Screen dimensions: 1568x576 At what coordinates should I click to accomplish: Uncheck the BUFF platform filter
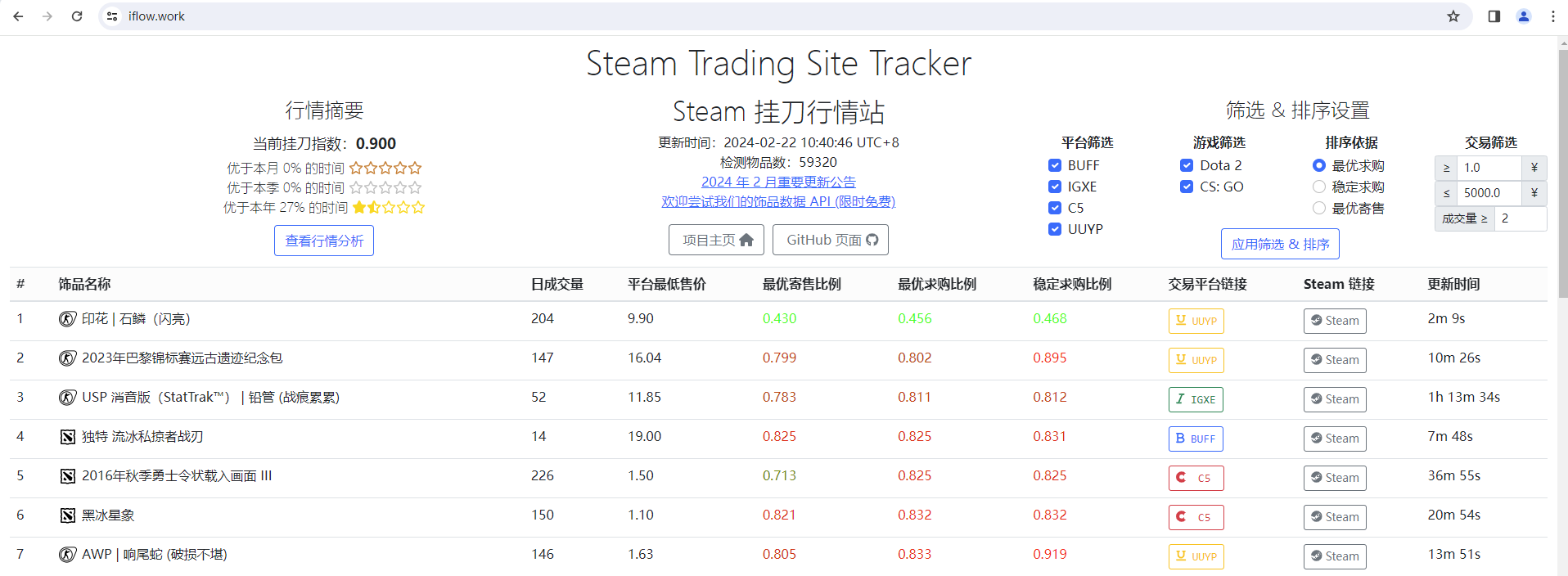click(1055, 165)
